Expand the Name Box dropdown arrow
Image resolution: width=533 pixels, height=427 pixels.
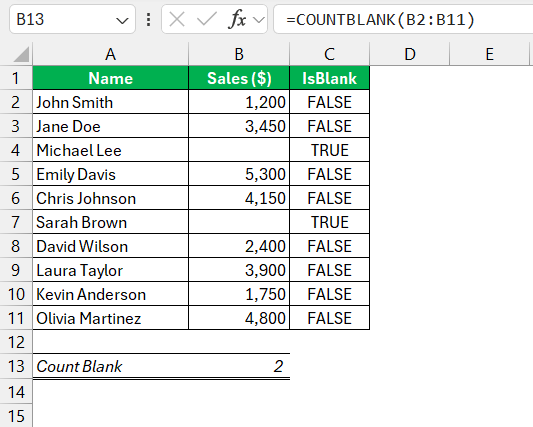point(122,21)
